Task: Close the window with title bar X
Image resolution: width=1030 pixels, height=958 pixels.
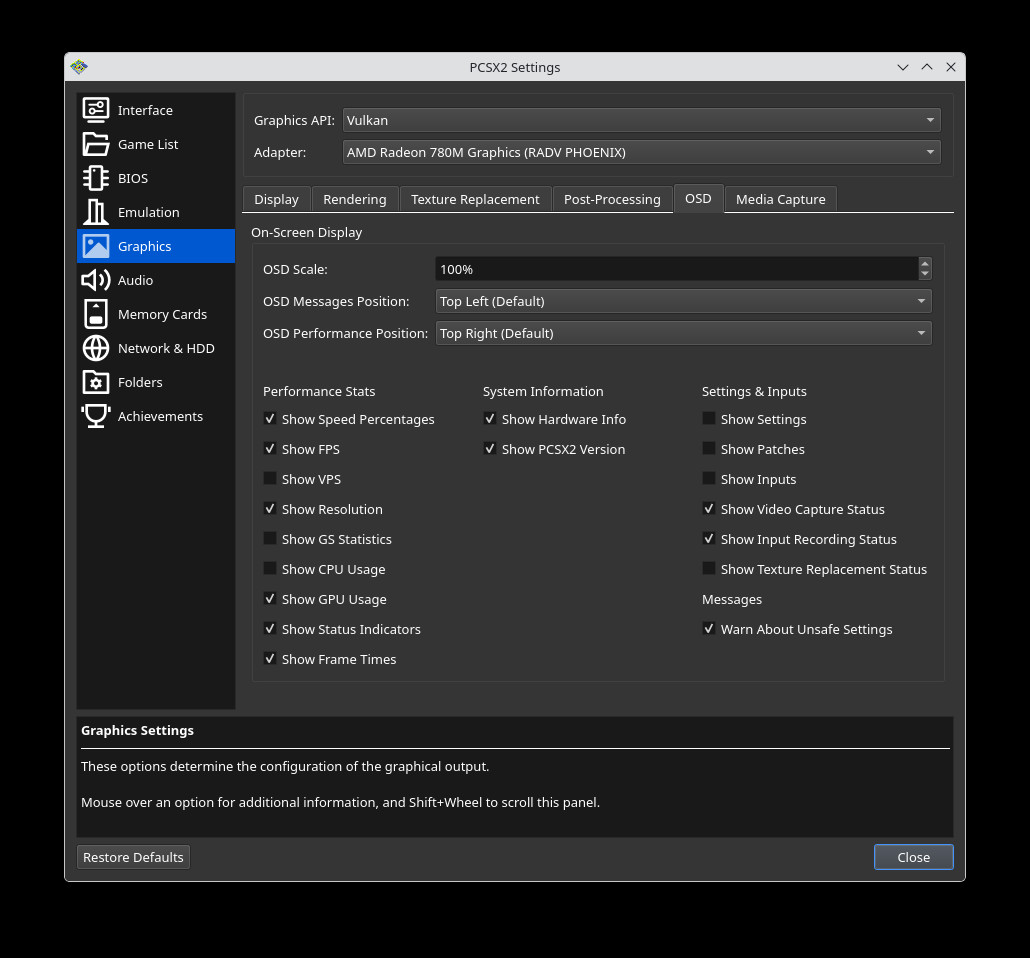Action: click(951, 67)
